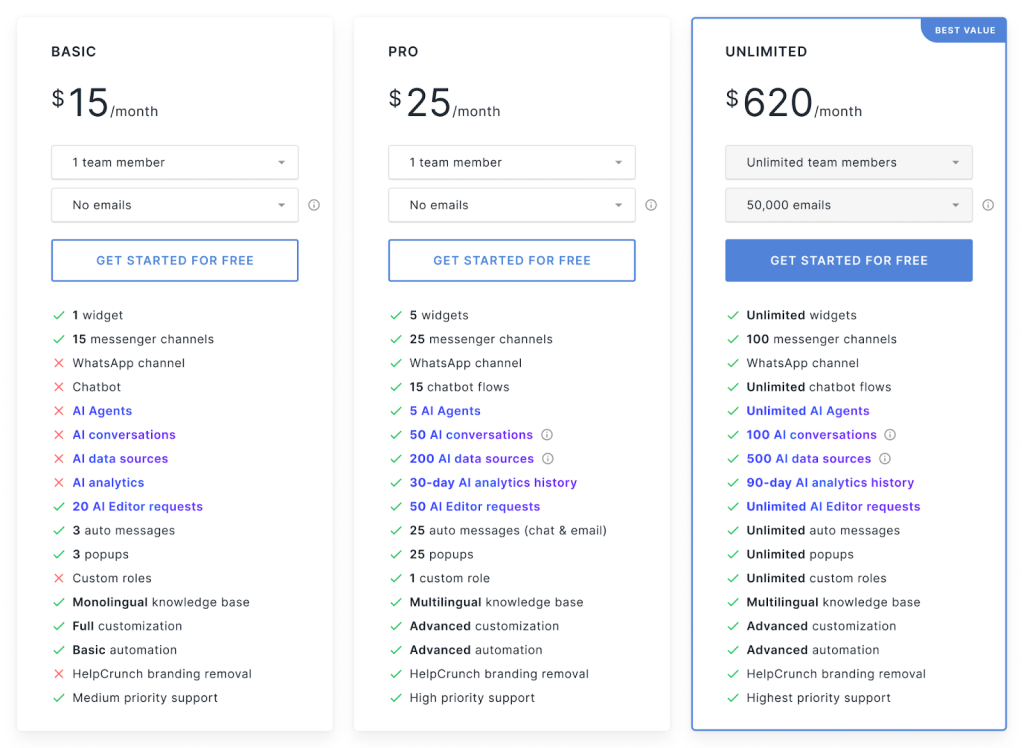Expand the 50,000 emails dropdown

click(x=848, y=205)
